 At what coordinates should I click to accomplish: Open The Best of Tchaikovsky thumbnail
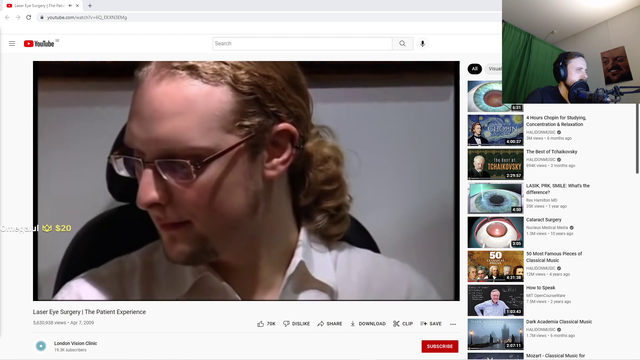[x=496, y=164]
